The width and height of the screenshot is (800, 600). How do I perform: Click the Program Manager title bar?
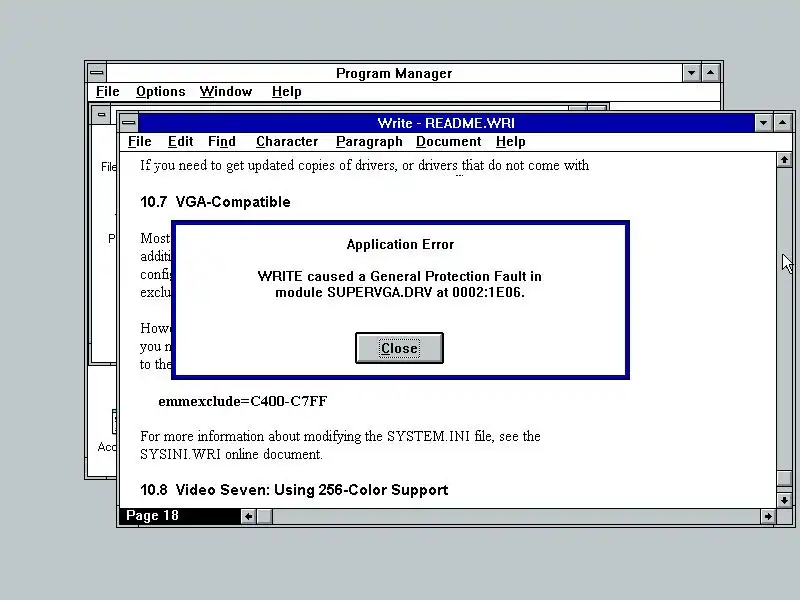[x=394, y=73]
